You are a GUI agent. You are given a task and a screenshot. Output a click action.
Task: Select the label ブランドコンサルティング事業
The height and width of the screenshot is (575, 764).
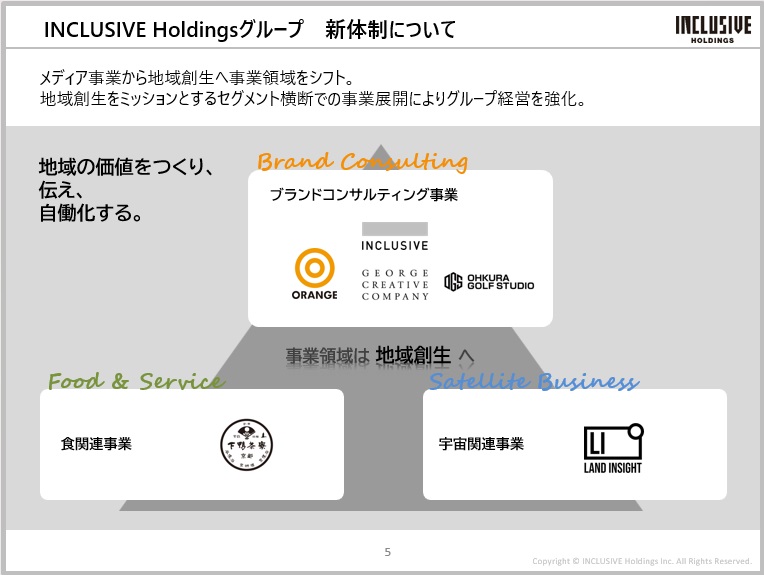pyautogui.click(x=364, y=195)
